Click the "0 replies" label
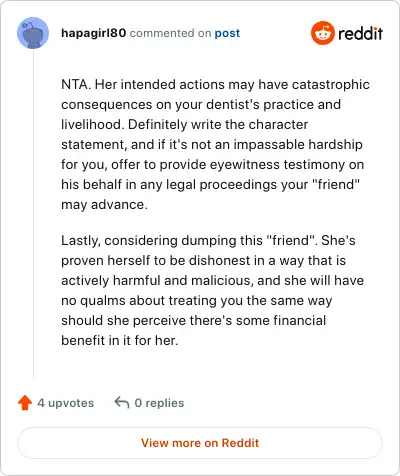 coord(159,403)
